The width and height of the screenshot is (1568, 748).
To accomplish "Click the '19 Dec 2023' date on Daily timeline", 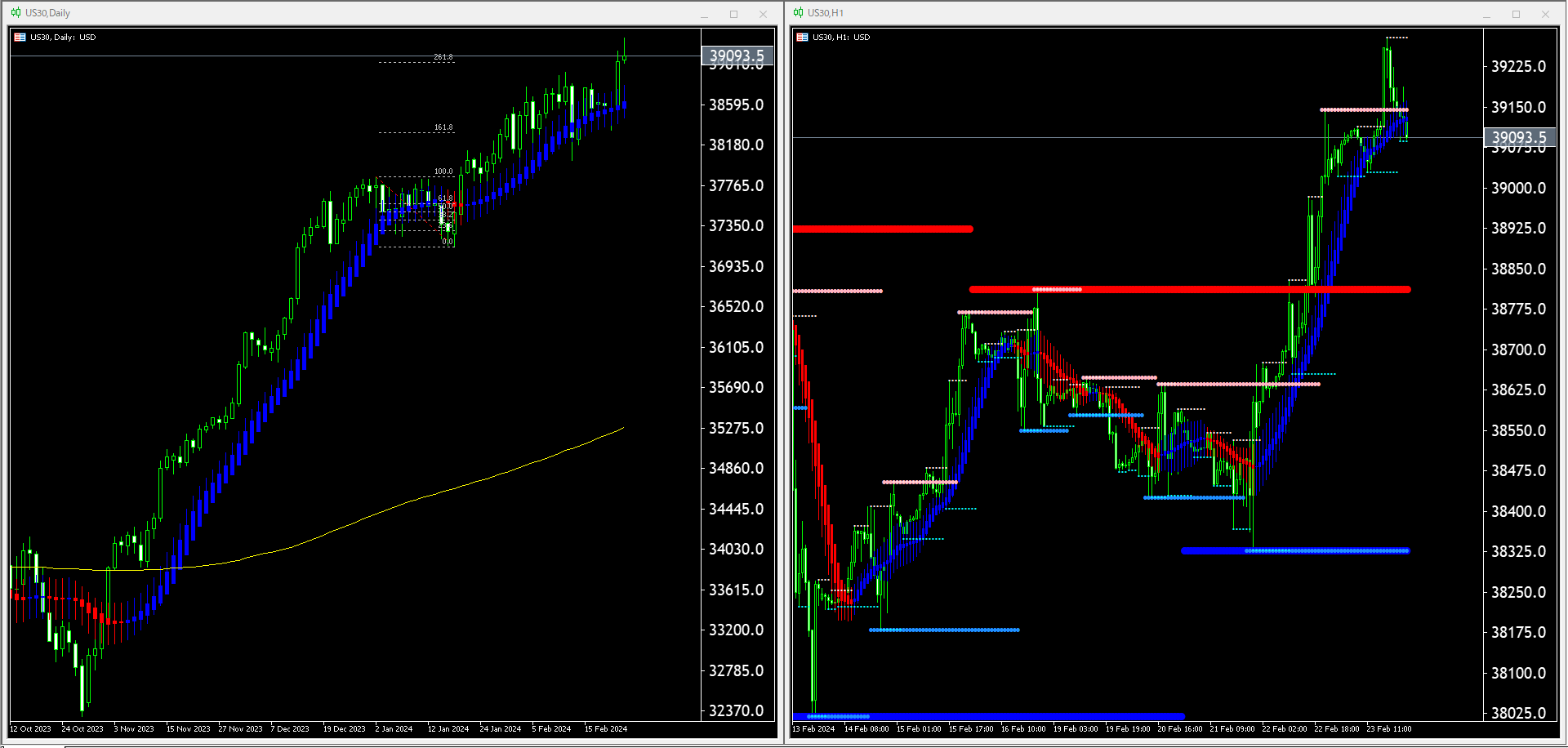I will (x=345, y=729).
